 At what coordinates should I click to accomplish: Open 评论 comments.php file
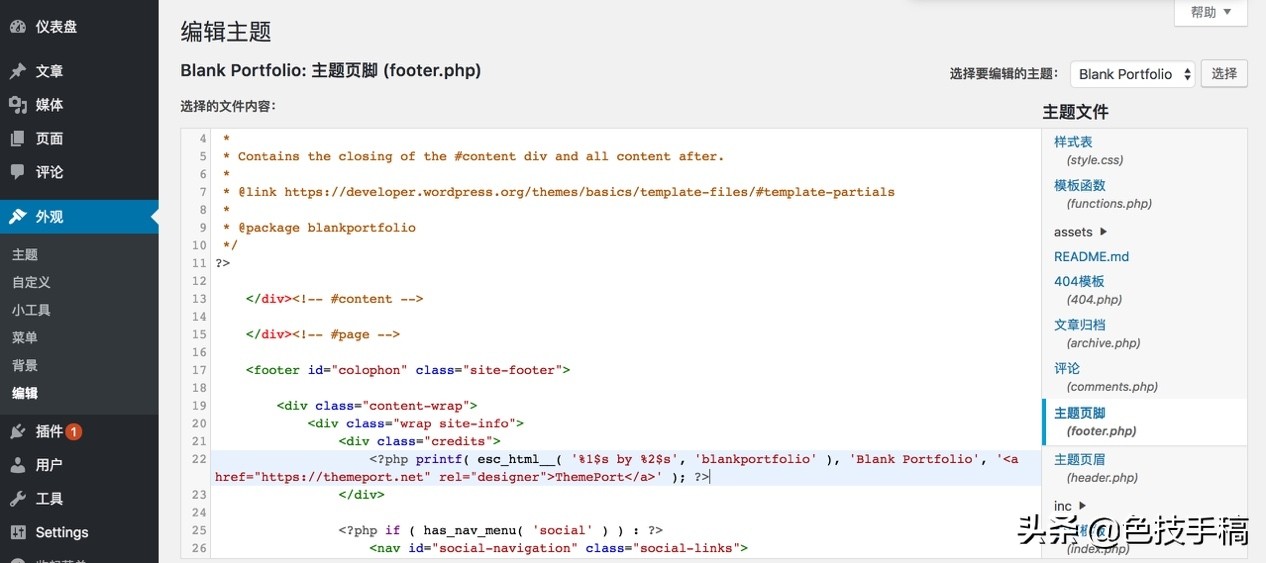coord(1106,377)
